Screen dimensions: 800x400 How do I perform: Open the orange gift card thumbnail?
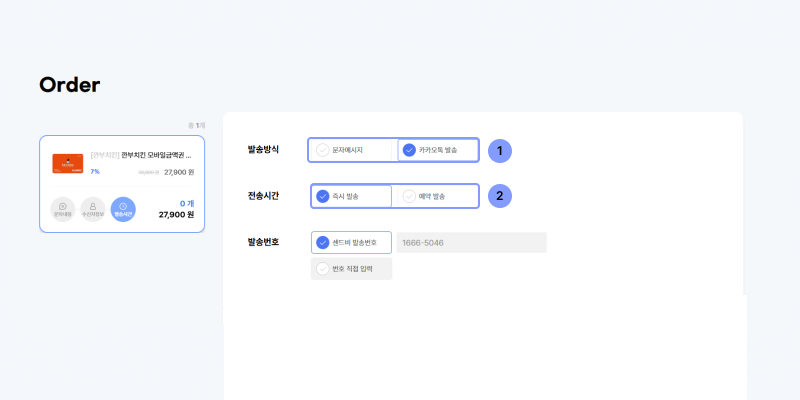[67, 163]
